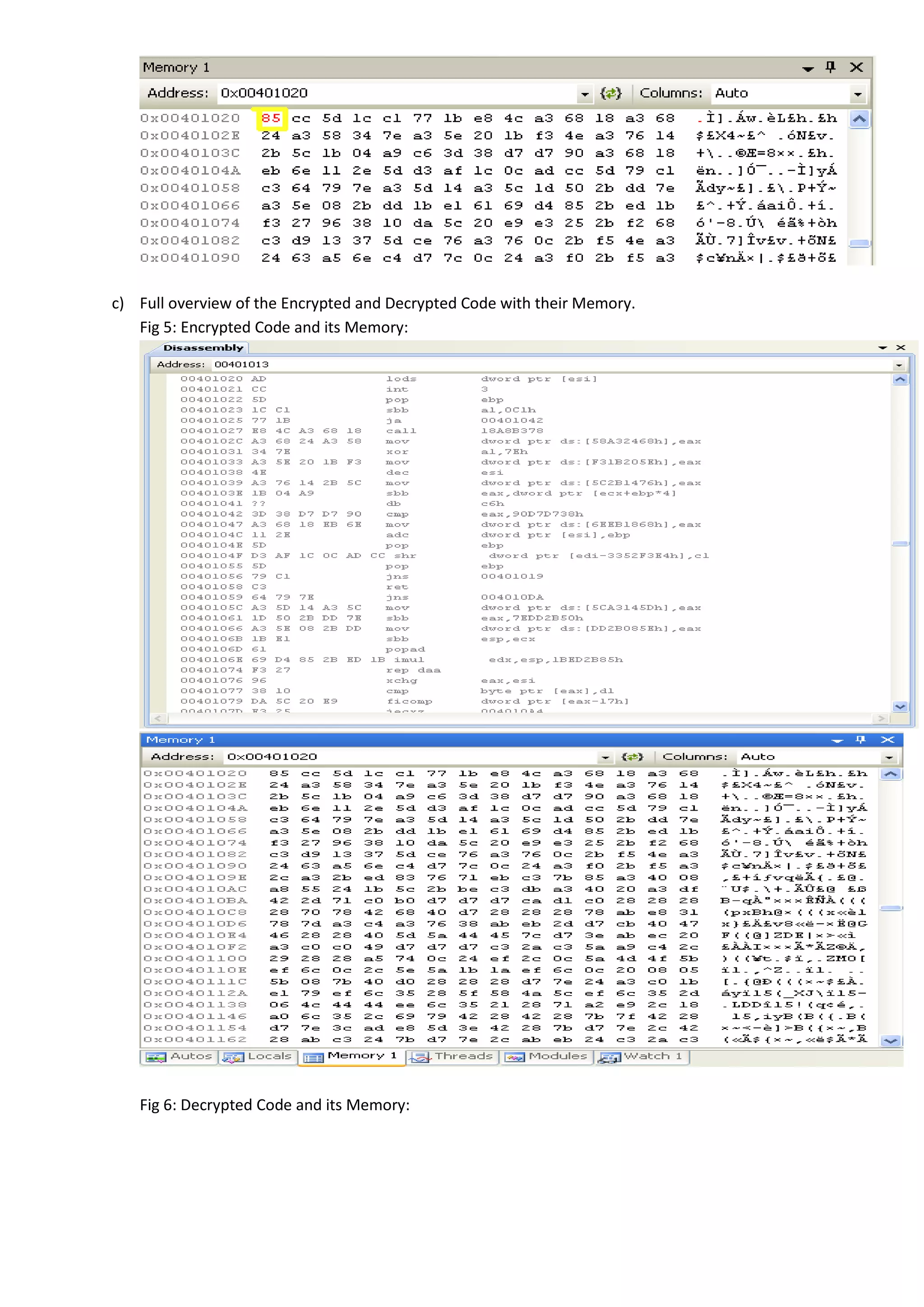Click refresh icon in upper Memory 1 window
This screenshot has width=924, height=1307.
(610, 93)
